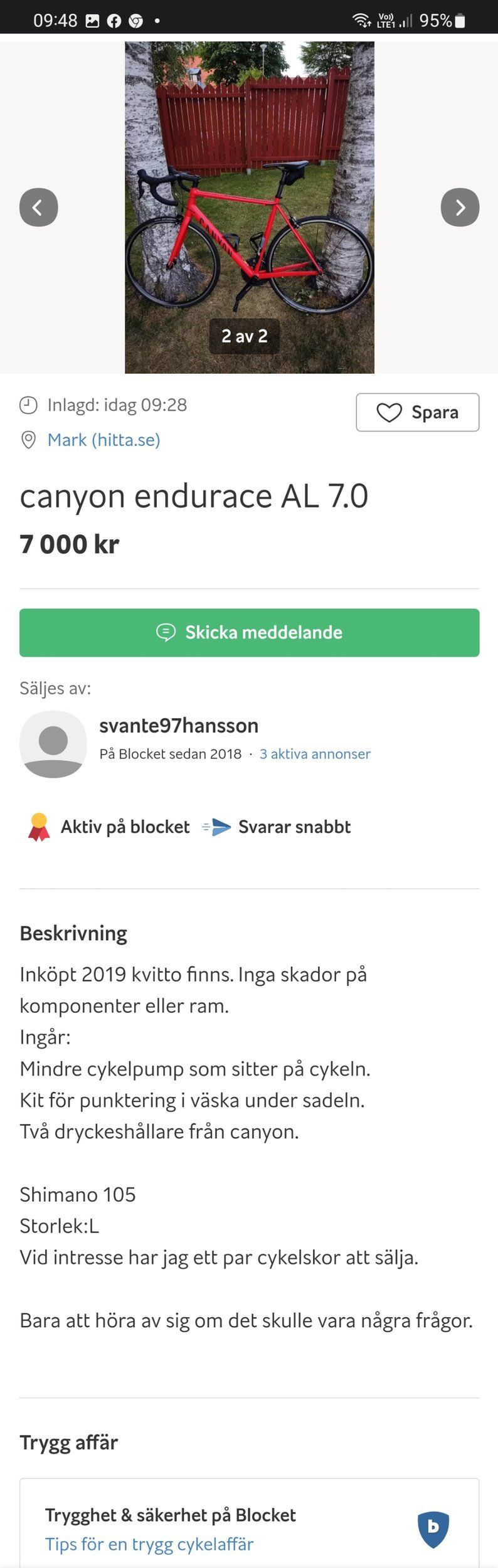
Task: Open Tips för en trygg cykelaffär
Action: pos(149,1544)
